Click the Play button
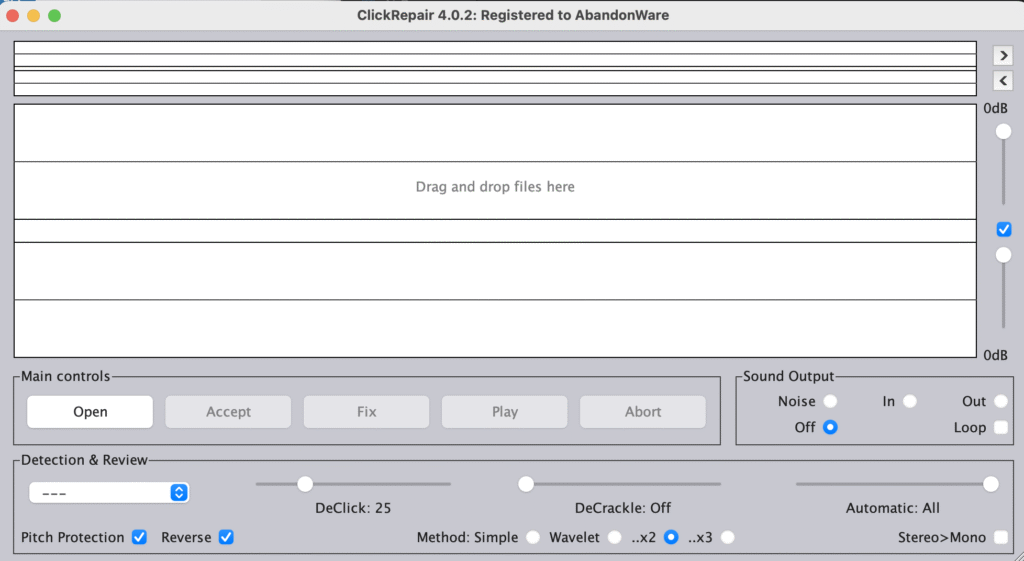 tap(505, 411)
